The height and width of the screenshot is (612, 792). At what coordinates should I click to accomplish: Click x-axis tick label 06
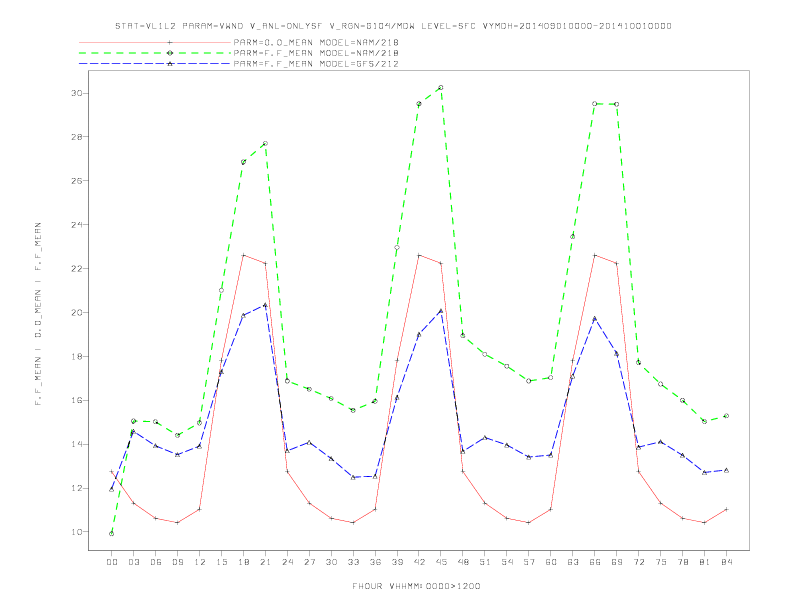coord(156,562)
